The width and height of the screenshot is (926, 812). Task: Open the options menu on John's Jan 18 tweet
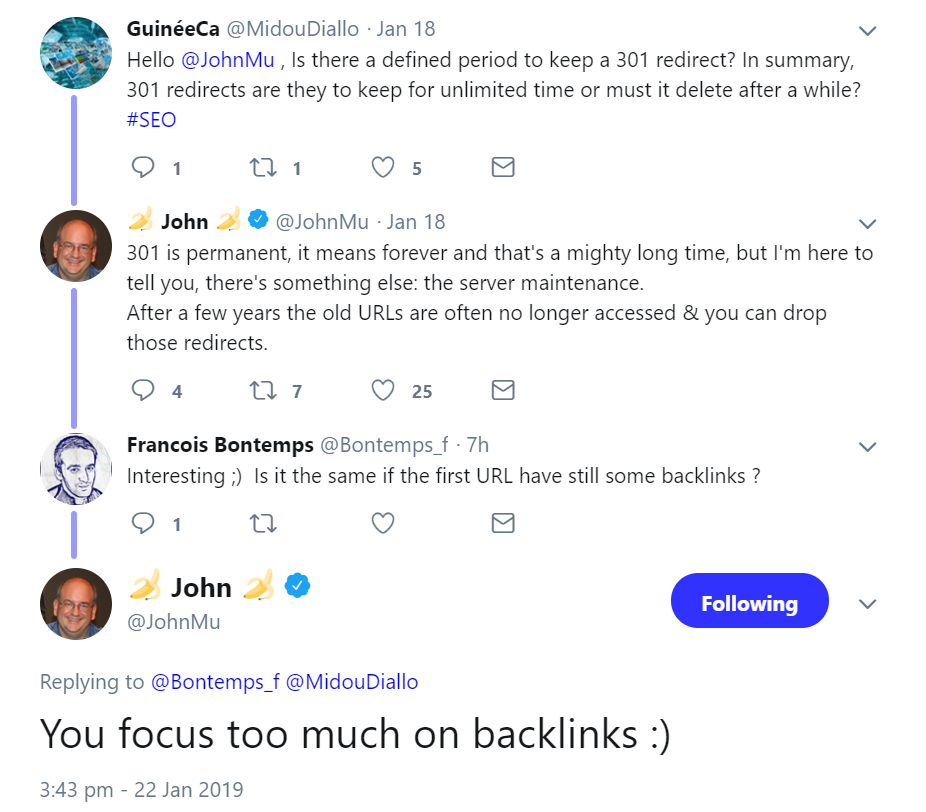(x=866, y=223)
